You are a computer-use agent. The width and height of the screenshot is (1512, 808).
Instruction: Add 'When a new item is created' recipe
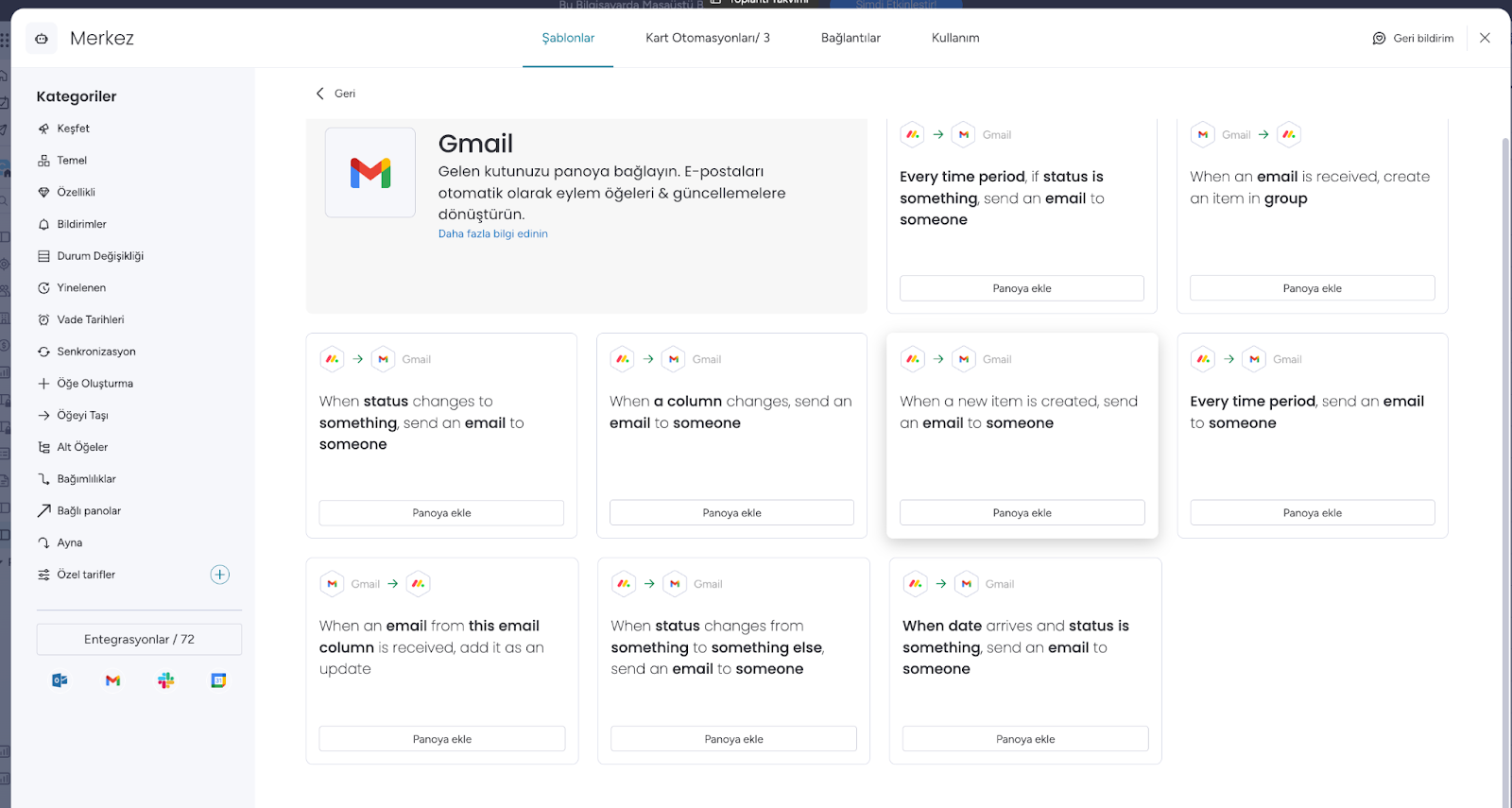point(1022,513)
